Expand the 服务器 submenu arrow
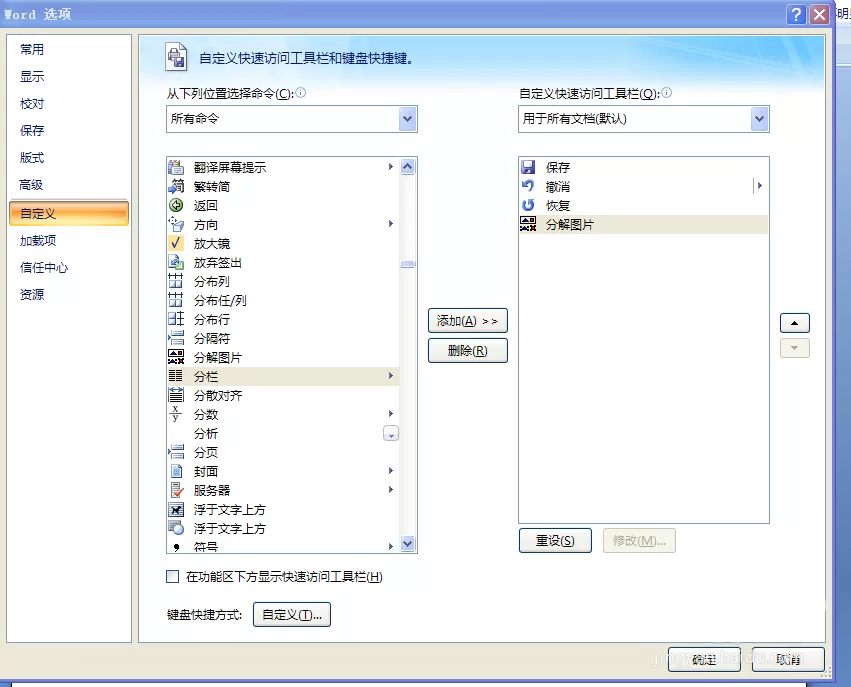Screen dimensions: 851x687 (x=391, y=489)
